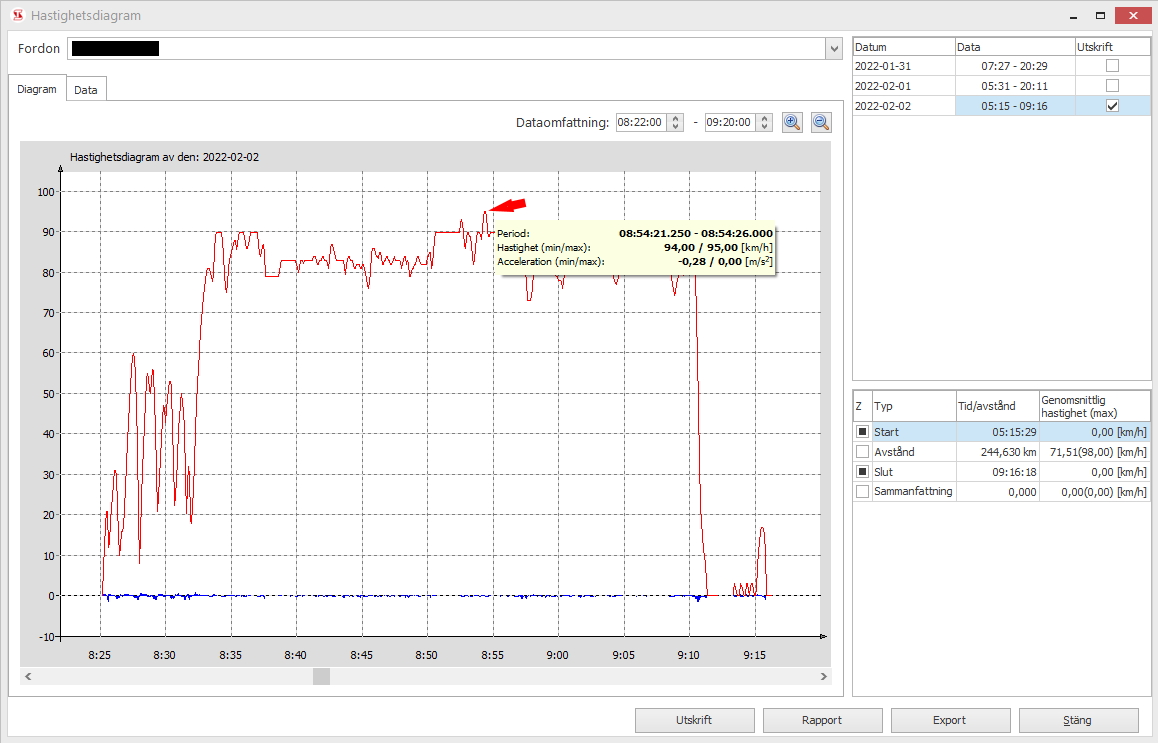This screenshot has height=743, width=1158.
Task: Toggle the Avstånd row checkbox
Action: (x=862, y=452)
